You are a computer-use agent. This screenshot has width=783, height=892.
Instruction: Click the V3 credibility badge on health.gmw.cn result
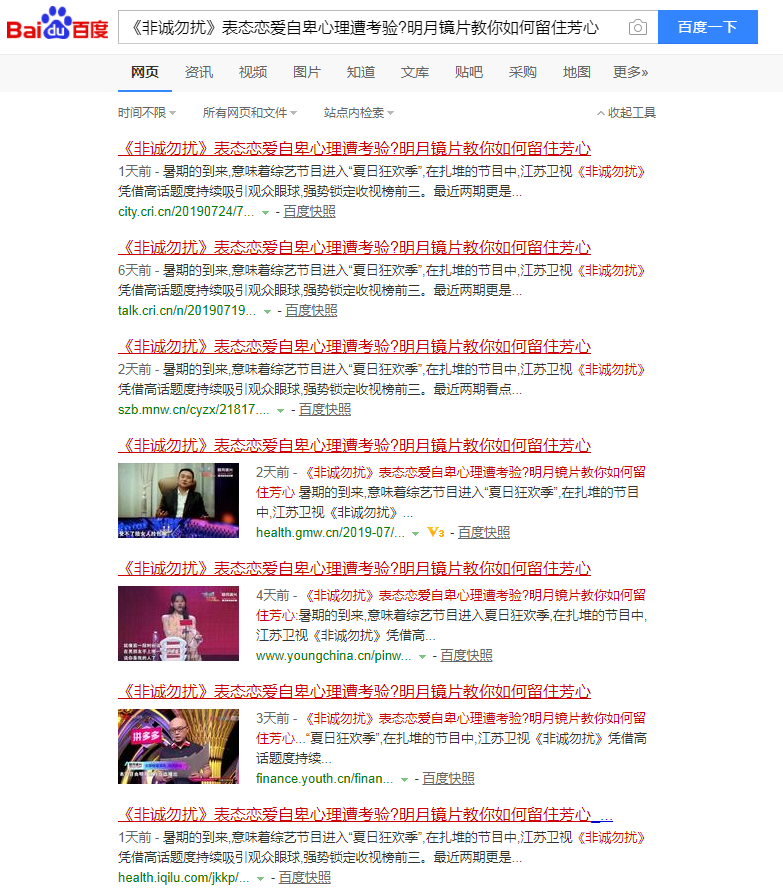(436, 532)
